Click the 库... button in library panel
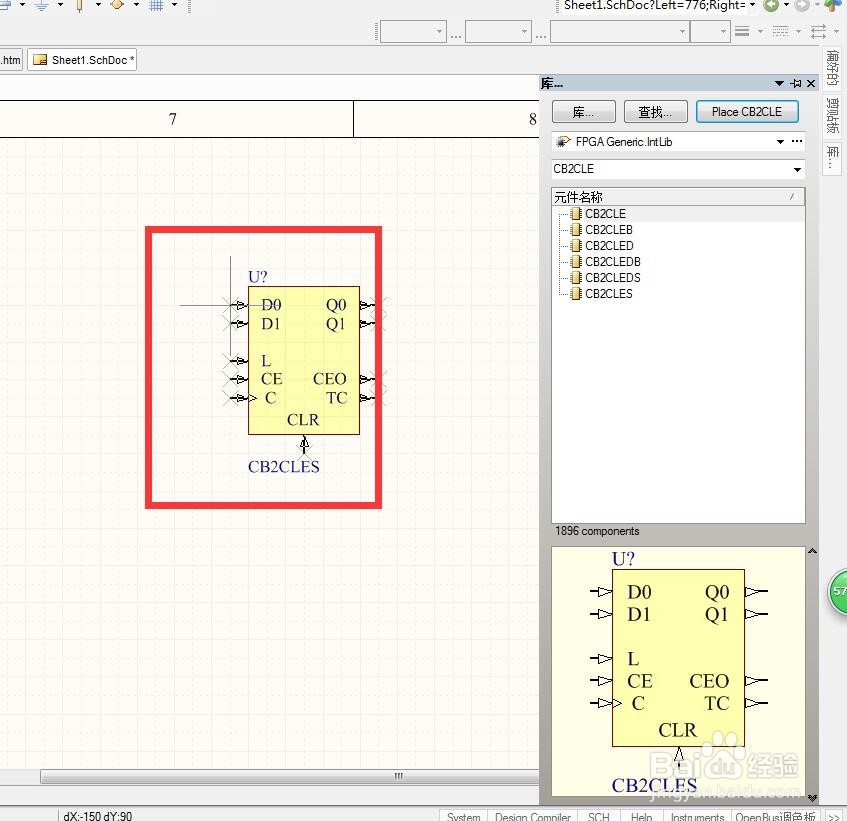 583,112
